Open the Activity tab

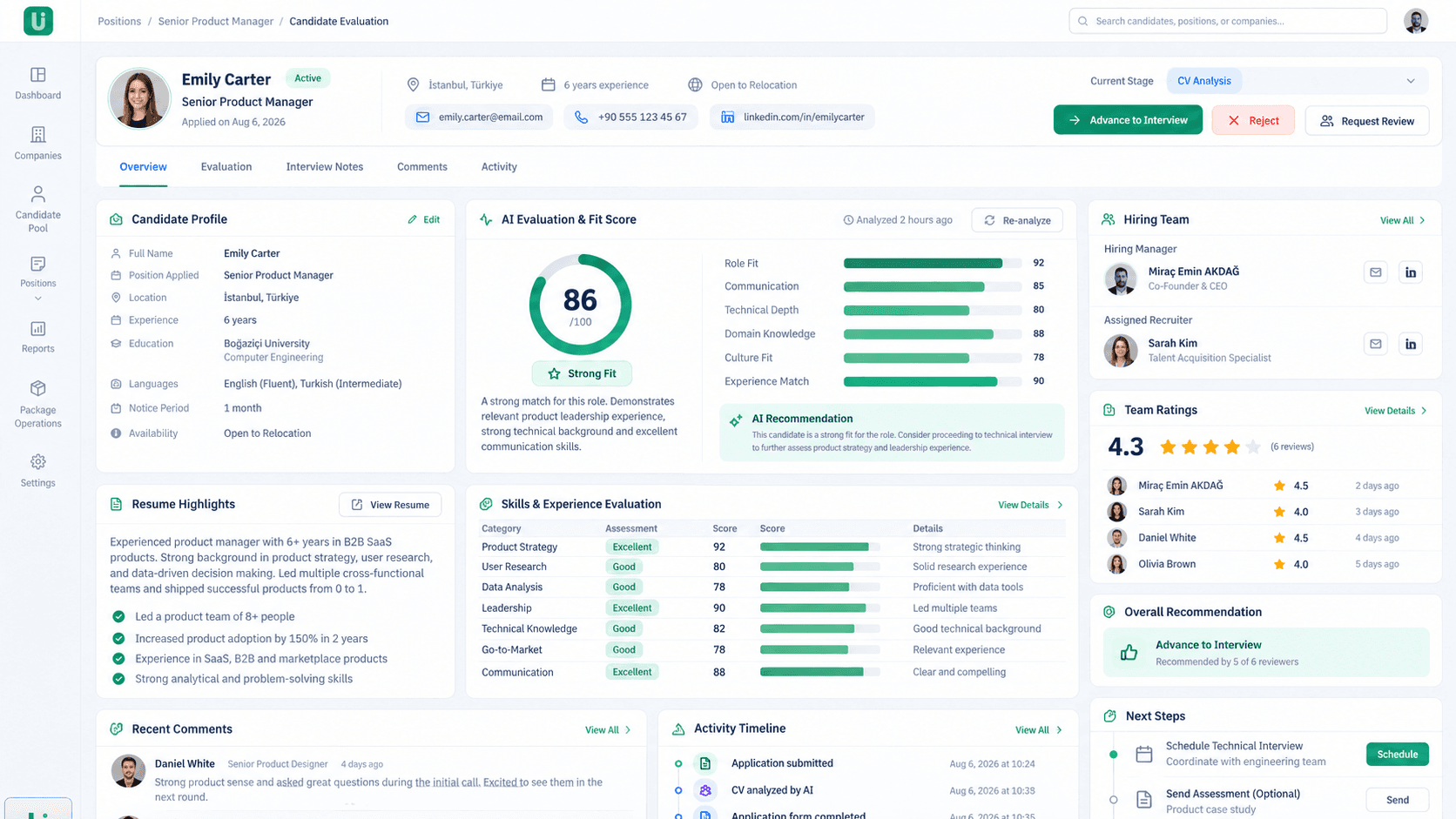(499, 167)
